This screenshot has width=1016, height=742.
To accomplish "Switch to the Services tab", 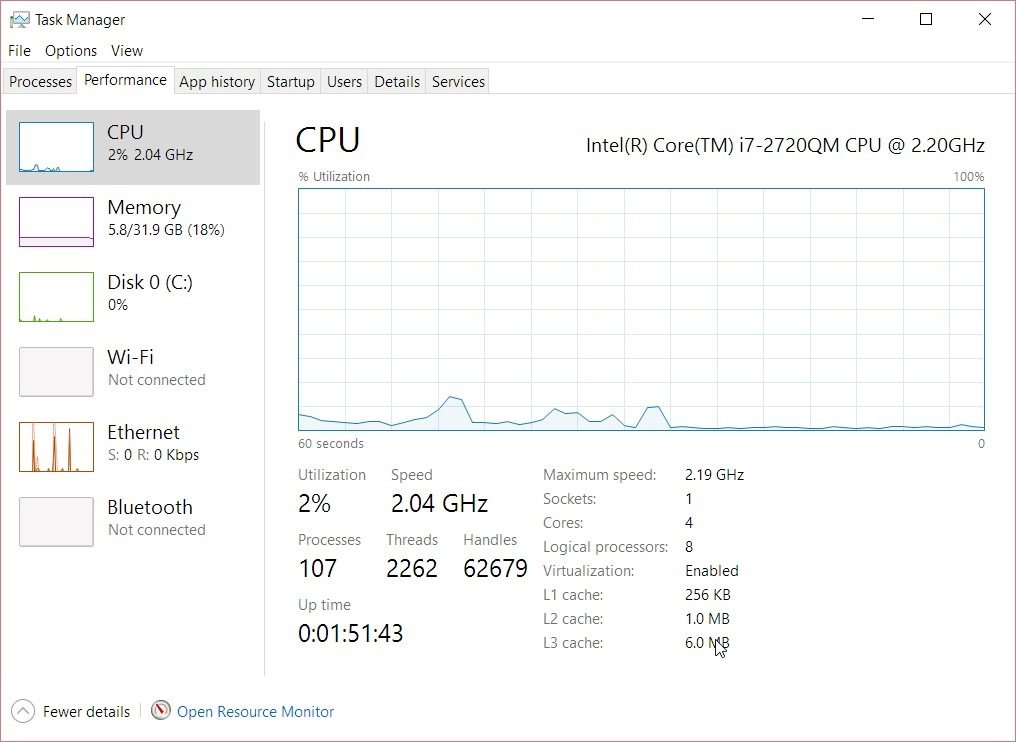I will (x=458, y=82).
